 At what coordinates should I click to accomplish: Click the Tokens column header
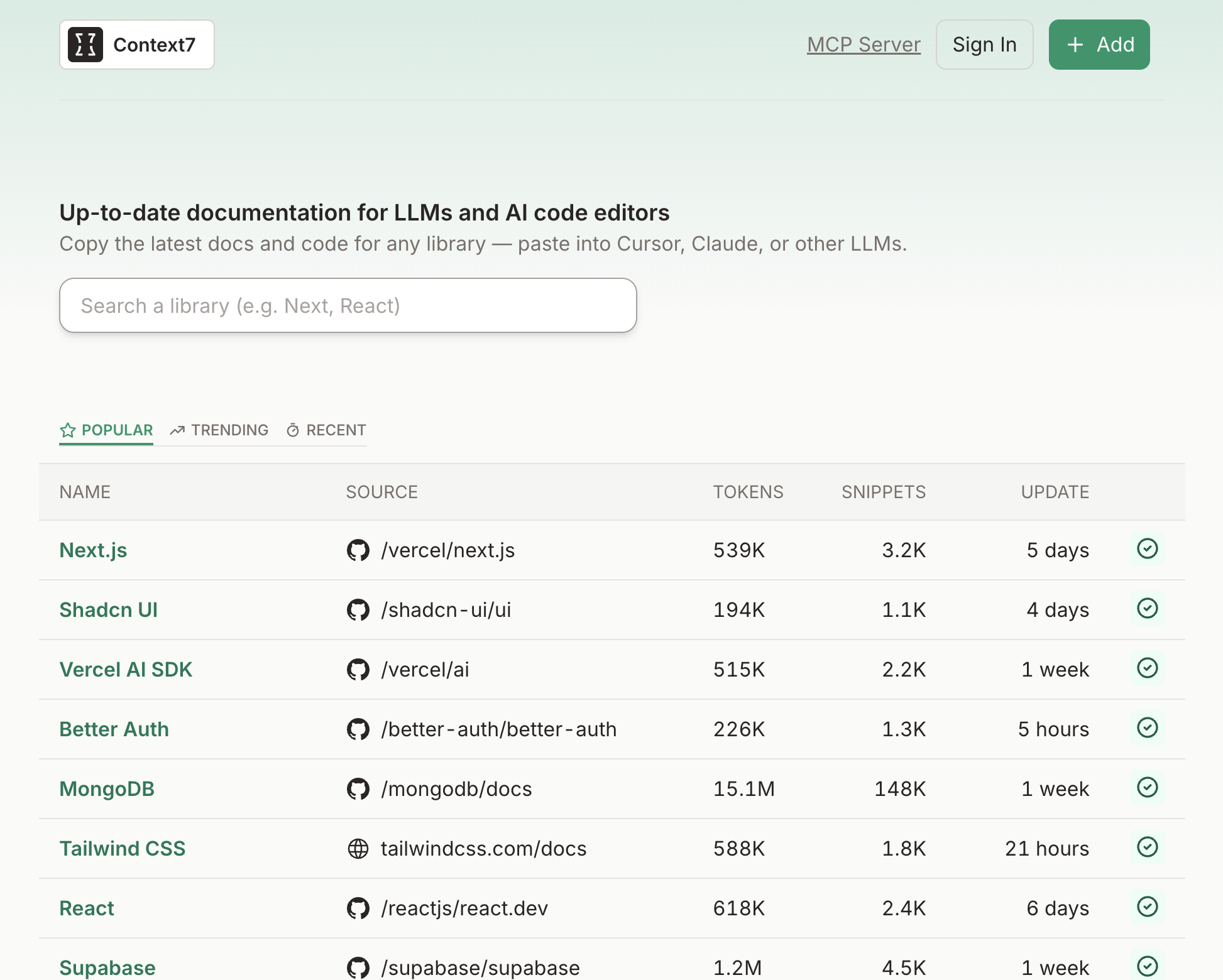pos(748,492)
